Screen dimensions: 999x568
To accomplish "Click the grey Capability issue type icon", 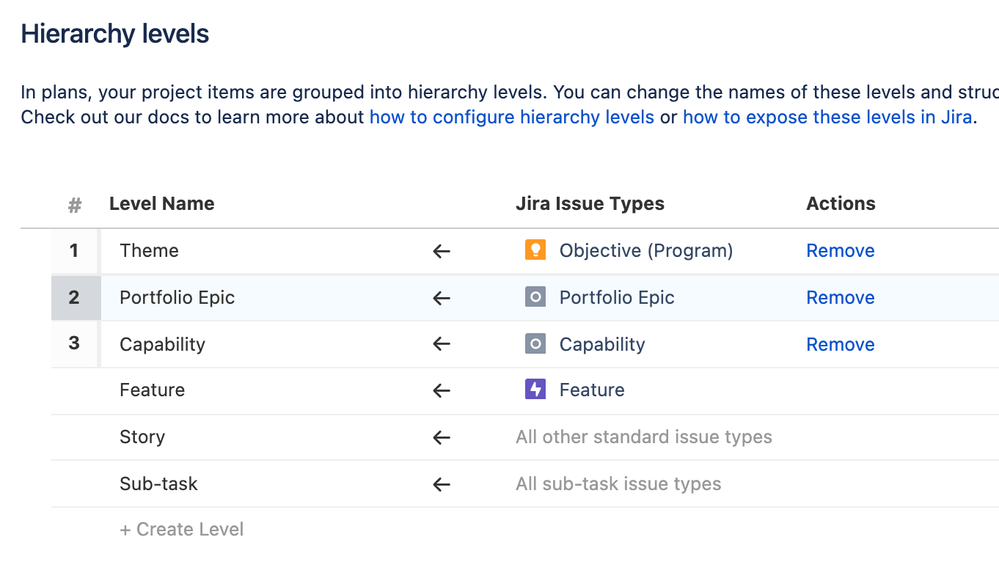I will 535,344.
